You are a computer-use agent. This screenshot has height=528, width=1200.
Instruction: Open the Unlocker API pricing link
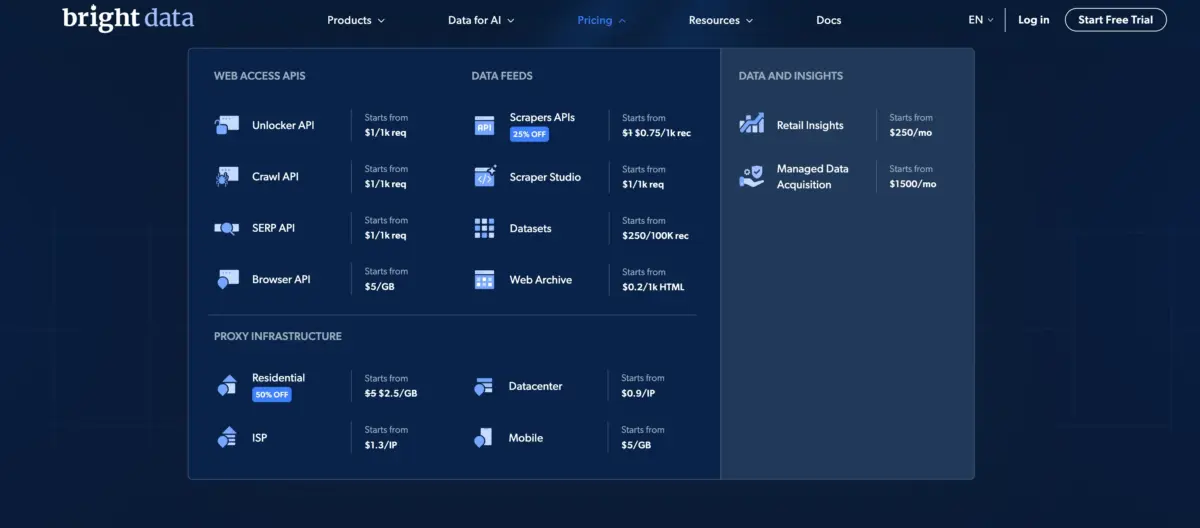click(x=283, y=125)
